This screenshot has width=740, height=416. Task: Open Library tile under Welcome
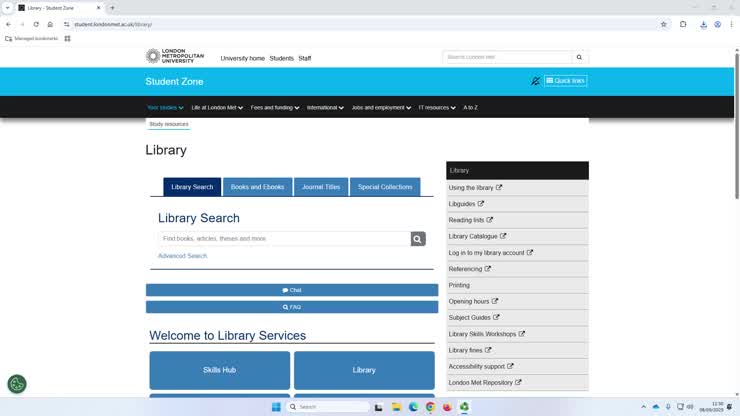(x=364, y=370)
